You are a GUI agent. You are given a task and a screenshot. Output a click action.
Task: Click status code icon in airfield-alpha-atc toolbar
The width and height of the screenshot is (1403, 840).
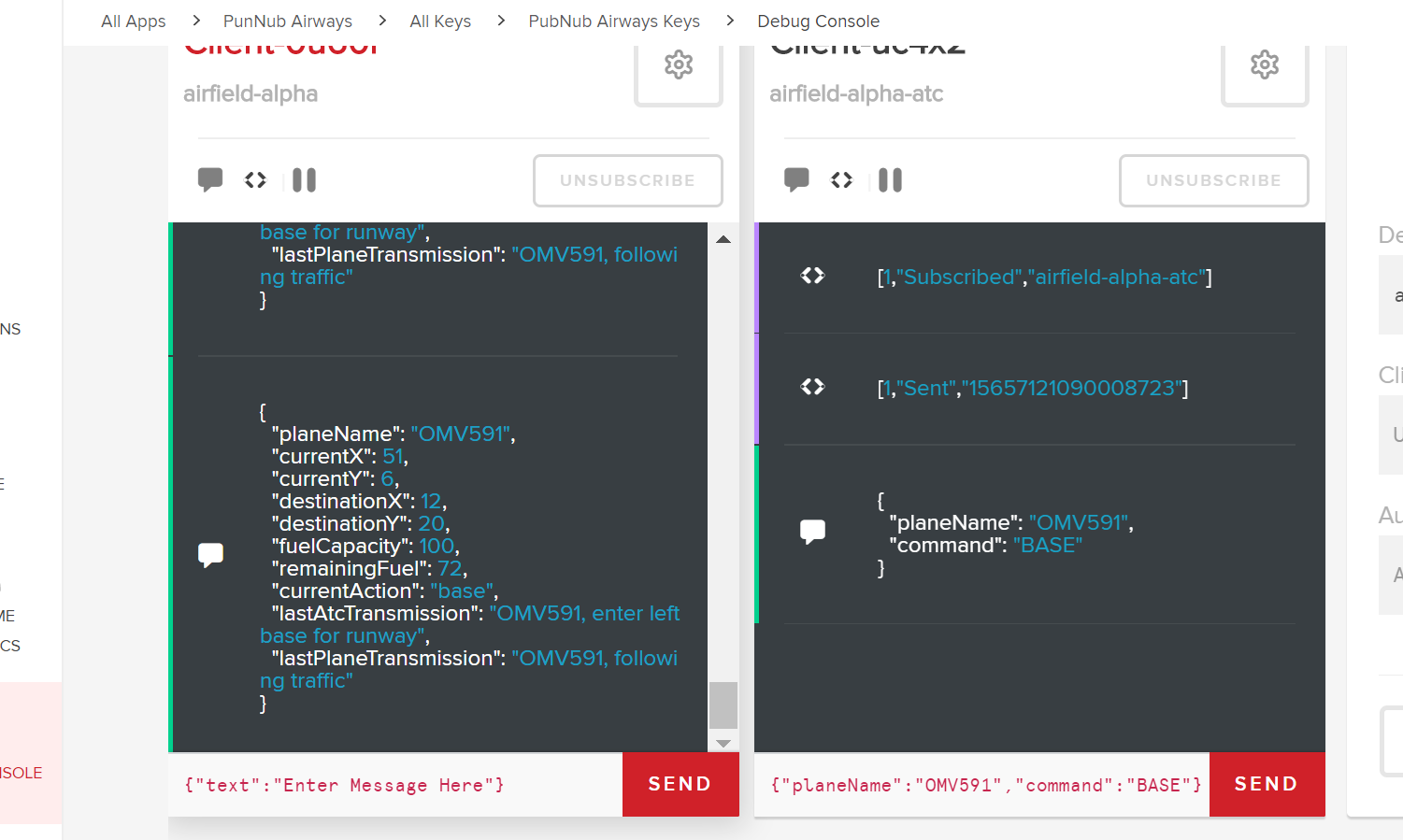[x=841, y=179]
